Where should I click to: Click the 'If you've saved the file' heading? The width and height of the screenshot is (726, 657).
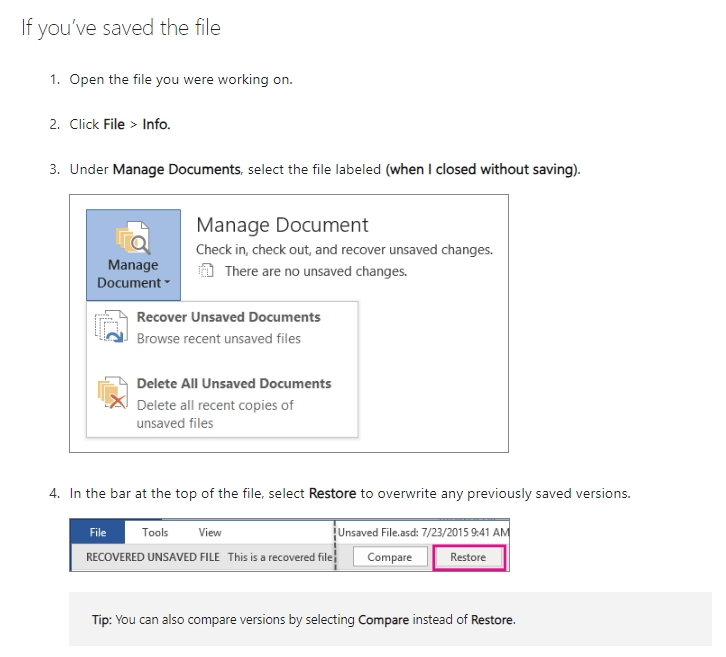(x=121, y=28)
